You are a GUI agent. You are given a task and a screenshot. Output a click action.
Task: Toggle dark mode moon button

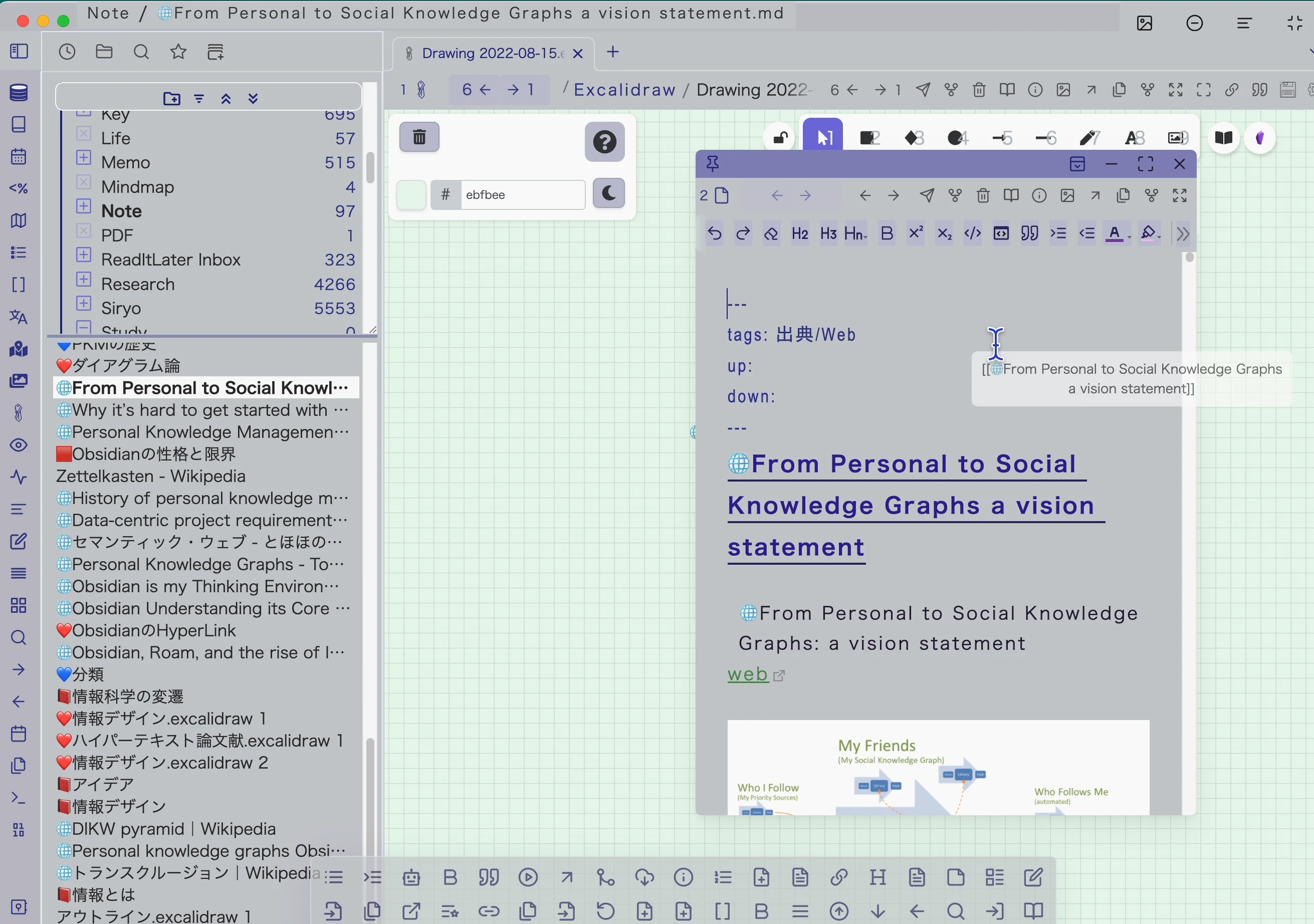point(608,193)
